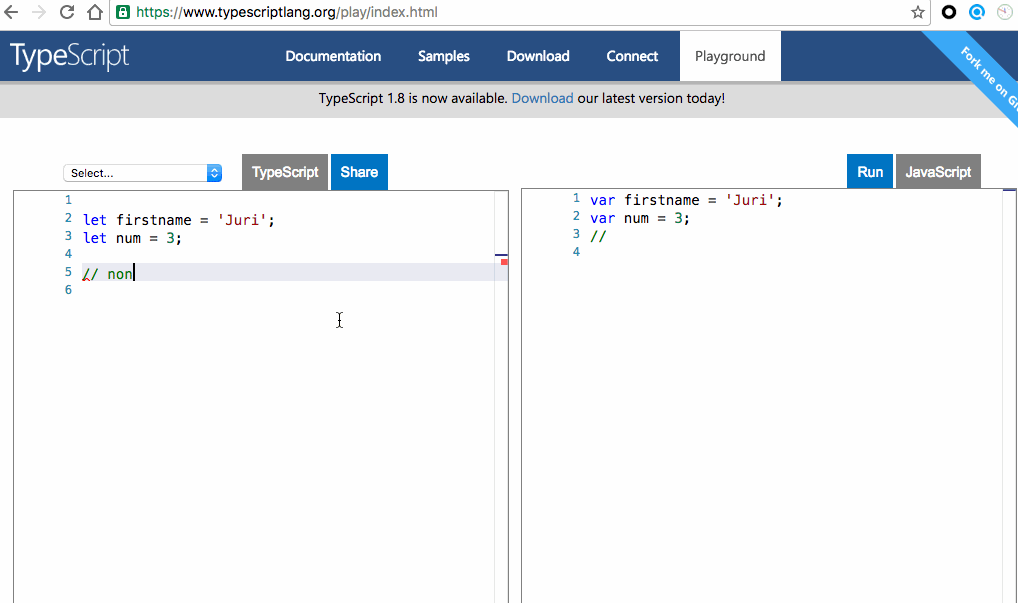Click the browser back arrow
Image resolution: width=1018 pixels, height=603 pixels.
12,13
